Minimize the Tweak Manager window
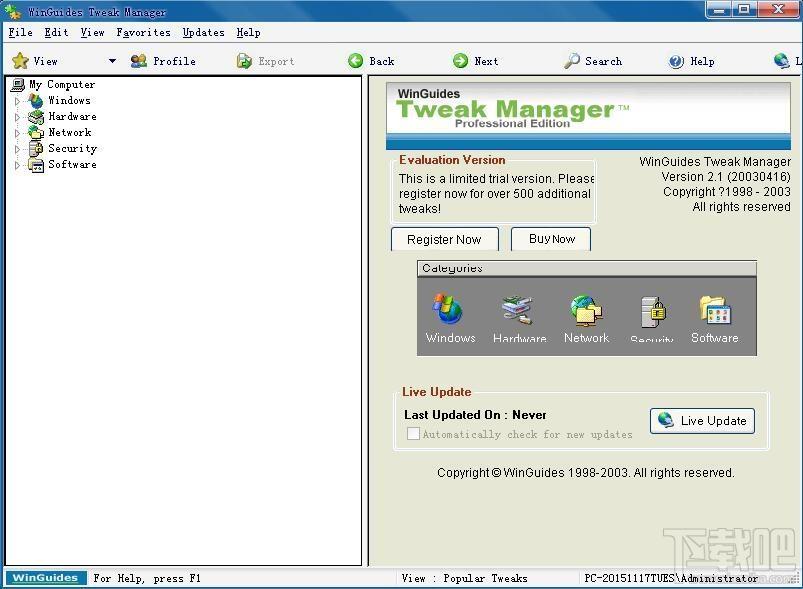This screenshot has height=589, width=803. click(719, 10)
